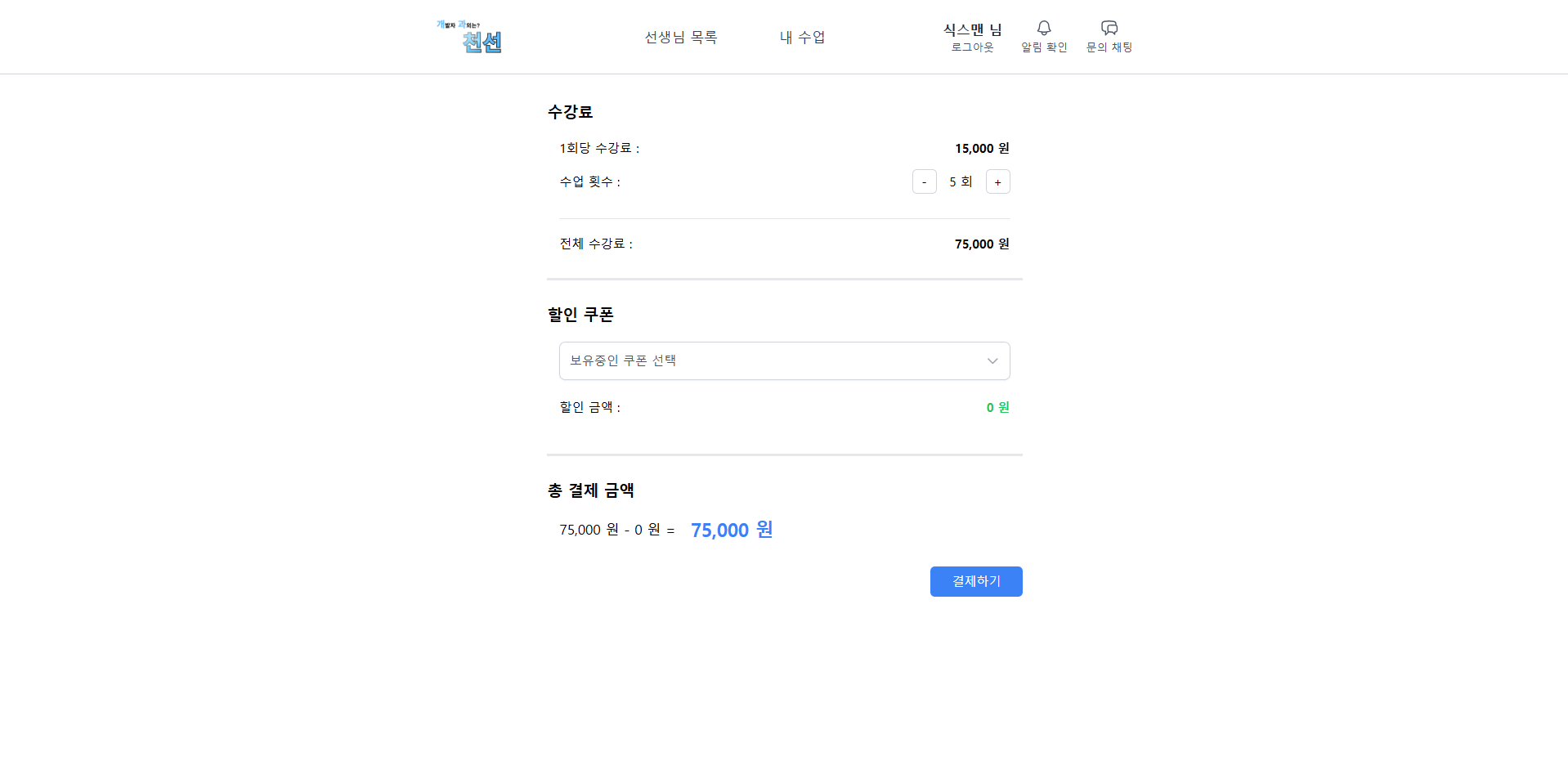1568x770 pixels.
Task: Open the 내 수업 menu
Action: (x=802, y=38)
